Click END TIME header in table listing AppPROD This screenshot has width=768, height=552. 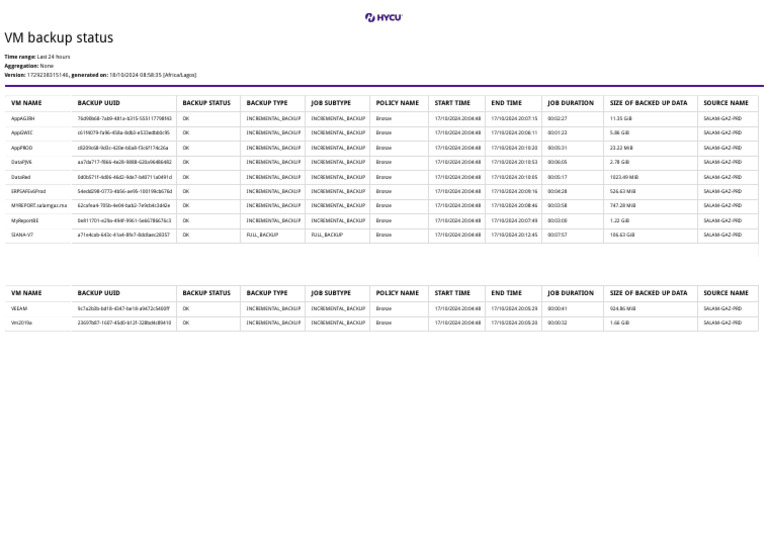(x=506, y=103)
